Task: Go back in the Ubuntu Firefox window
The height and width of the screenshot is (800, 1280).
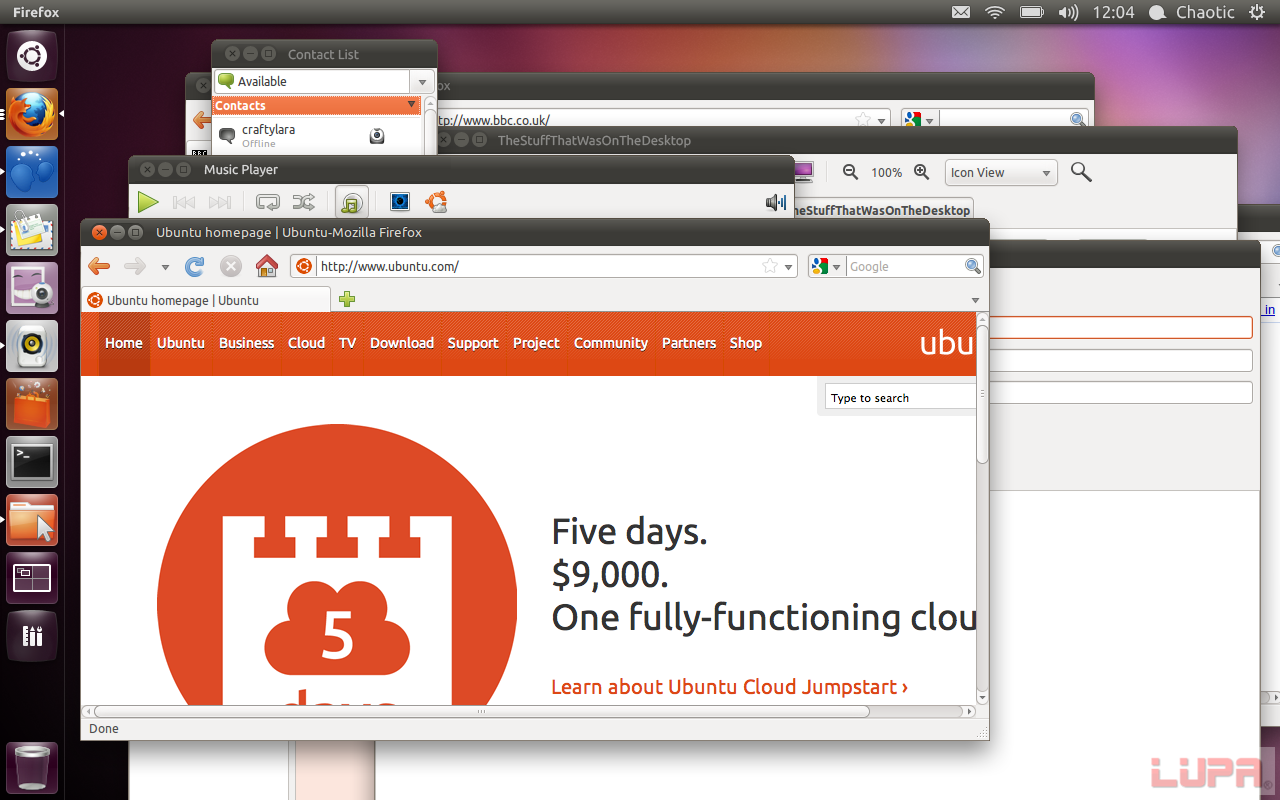Action: click(99, 266)
